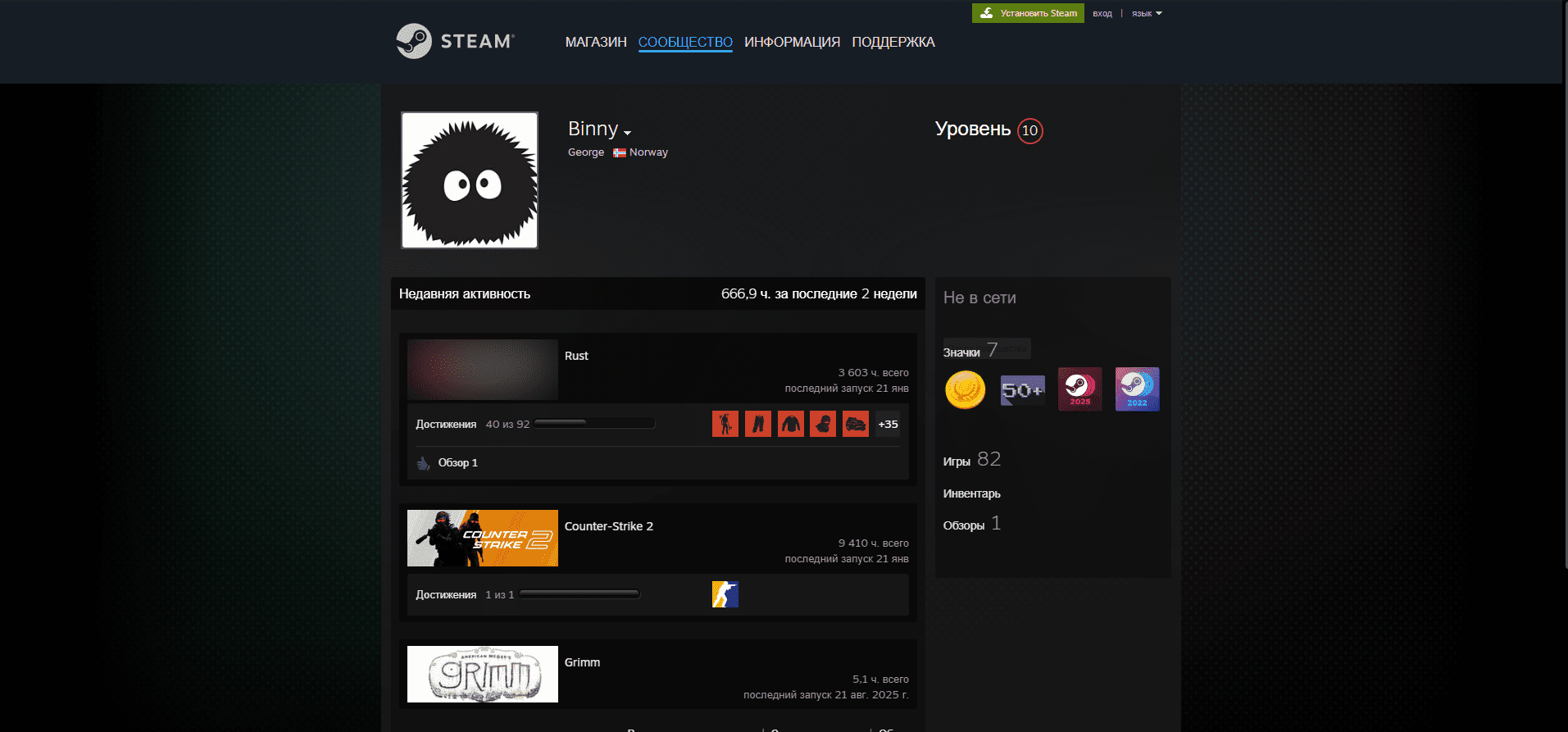Open the Обзор 1 review link
1568x732 pixels.
coord(457,463)
